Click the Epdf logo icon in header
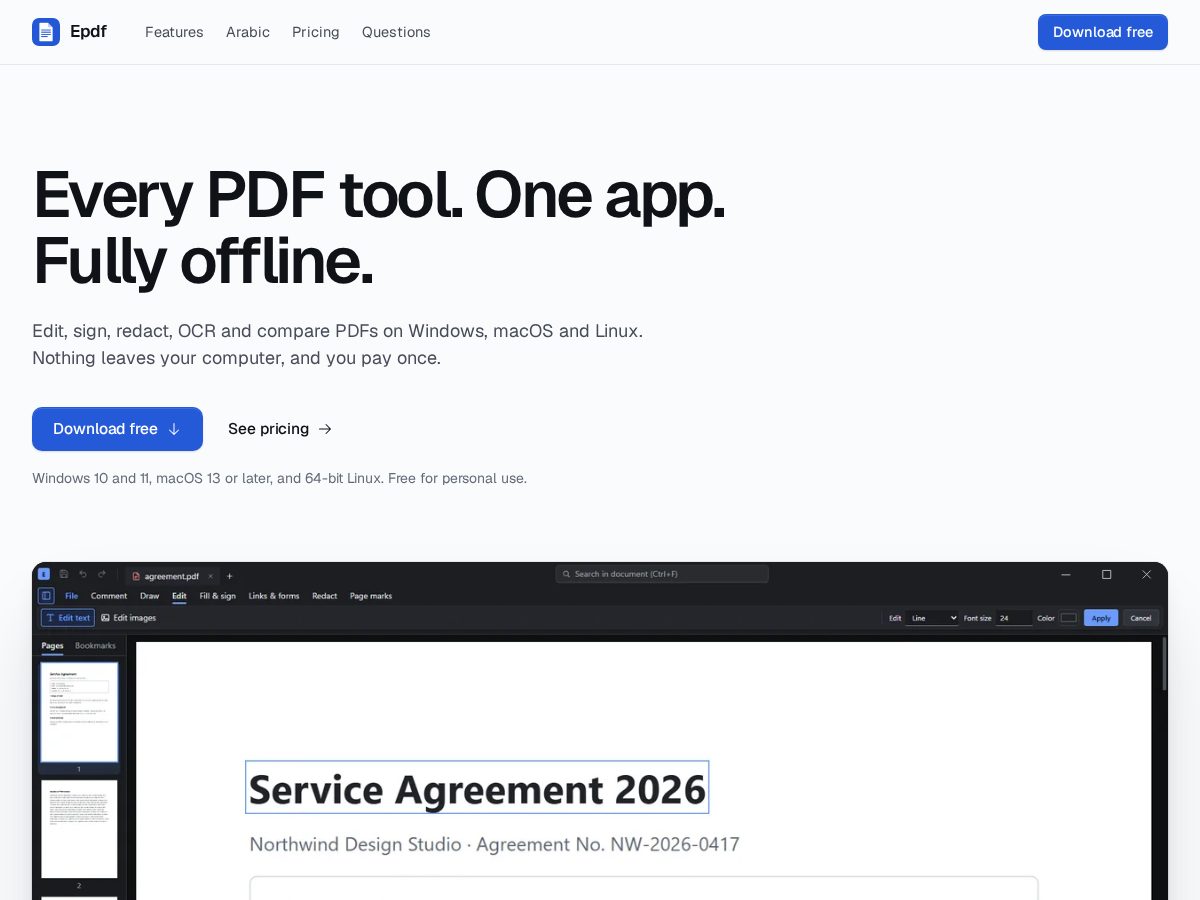Screen dimensions: 1200x900 [x=46, y=32]
